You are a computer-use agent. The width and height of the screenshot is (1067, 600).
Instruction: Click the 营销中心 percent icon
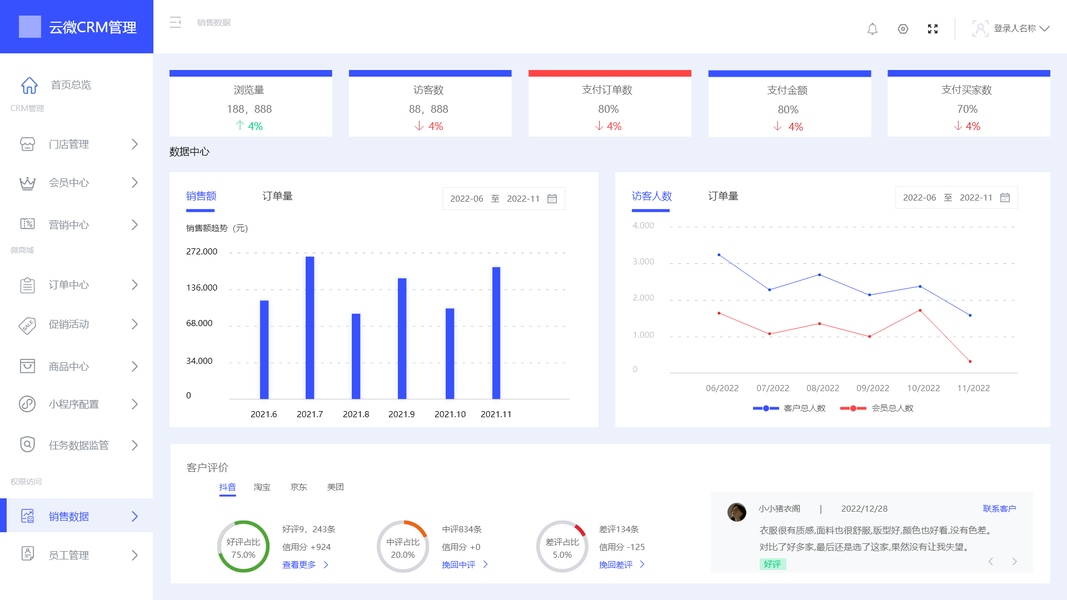pyautogui.click(x=27, y=224)
